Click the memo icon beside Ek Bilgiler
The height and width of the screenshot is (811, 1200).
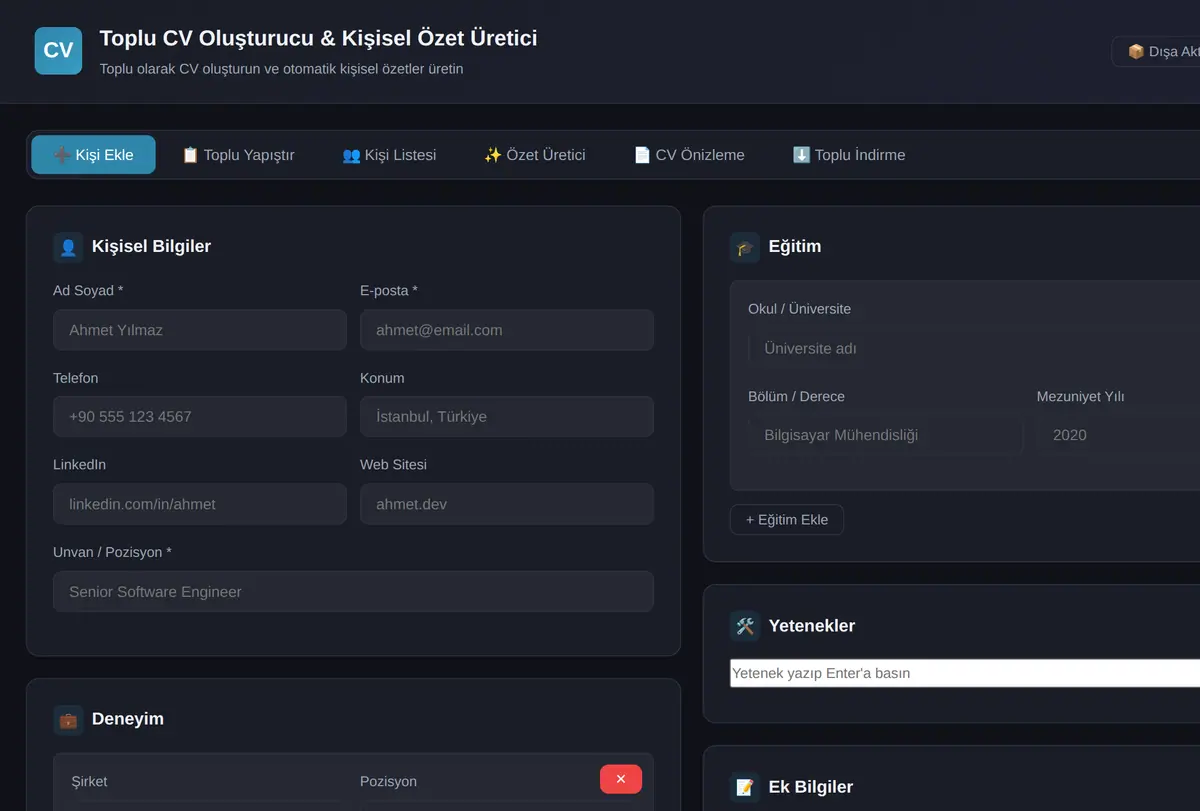745,787
